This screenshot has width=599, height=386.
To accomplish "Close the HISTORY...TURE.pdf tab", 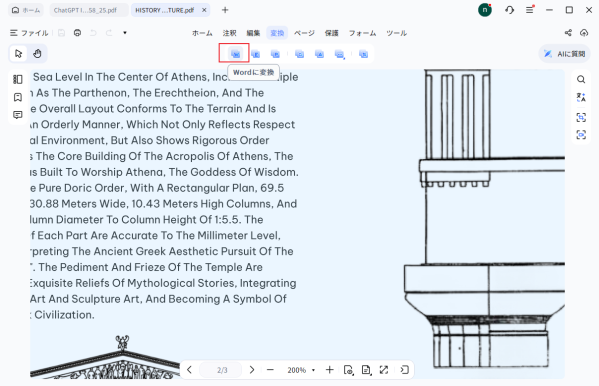I will coord(204,10).
